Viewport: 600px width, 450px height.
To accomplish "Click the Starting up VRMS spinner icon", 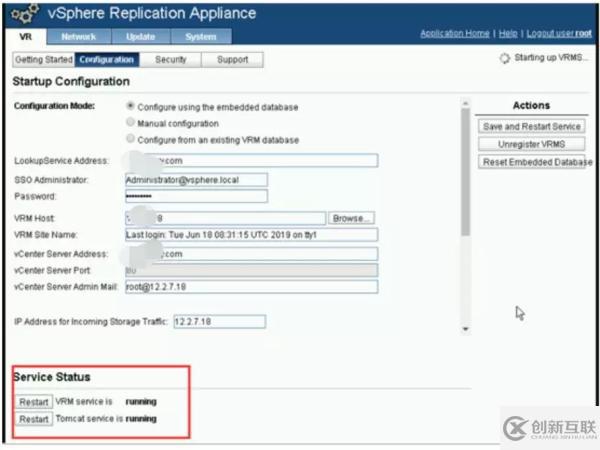I will (x=505, y=58).
